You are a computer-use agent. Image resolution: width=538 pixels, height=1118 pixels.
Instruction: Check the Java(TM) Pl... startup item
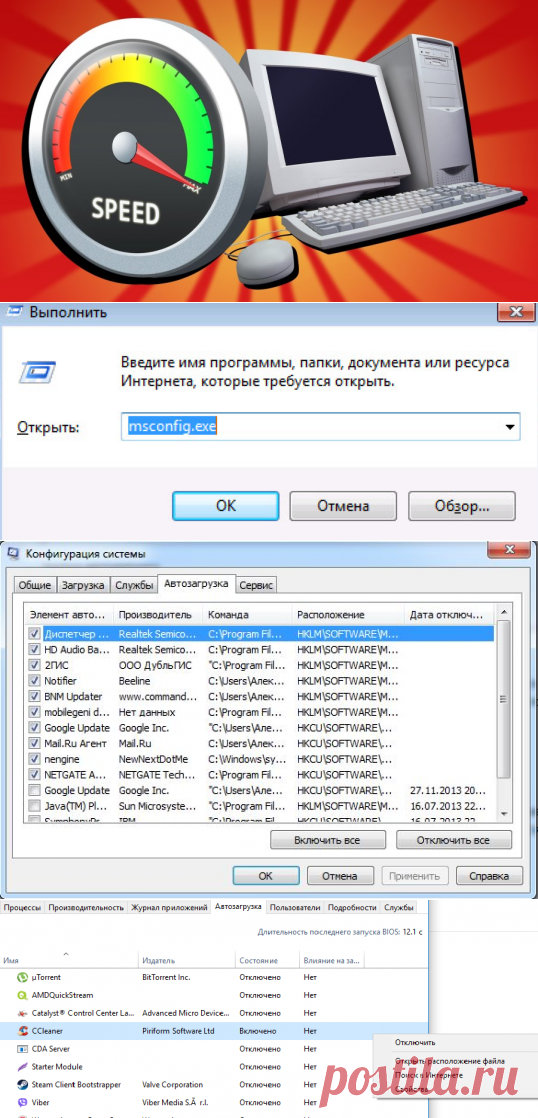(34, 806)
